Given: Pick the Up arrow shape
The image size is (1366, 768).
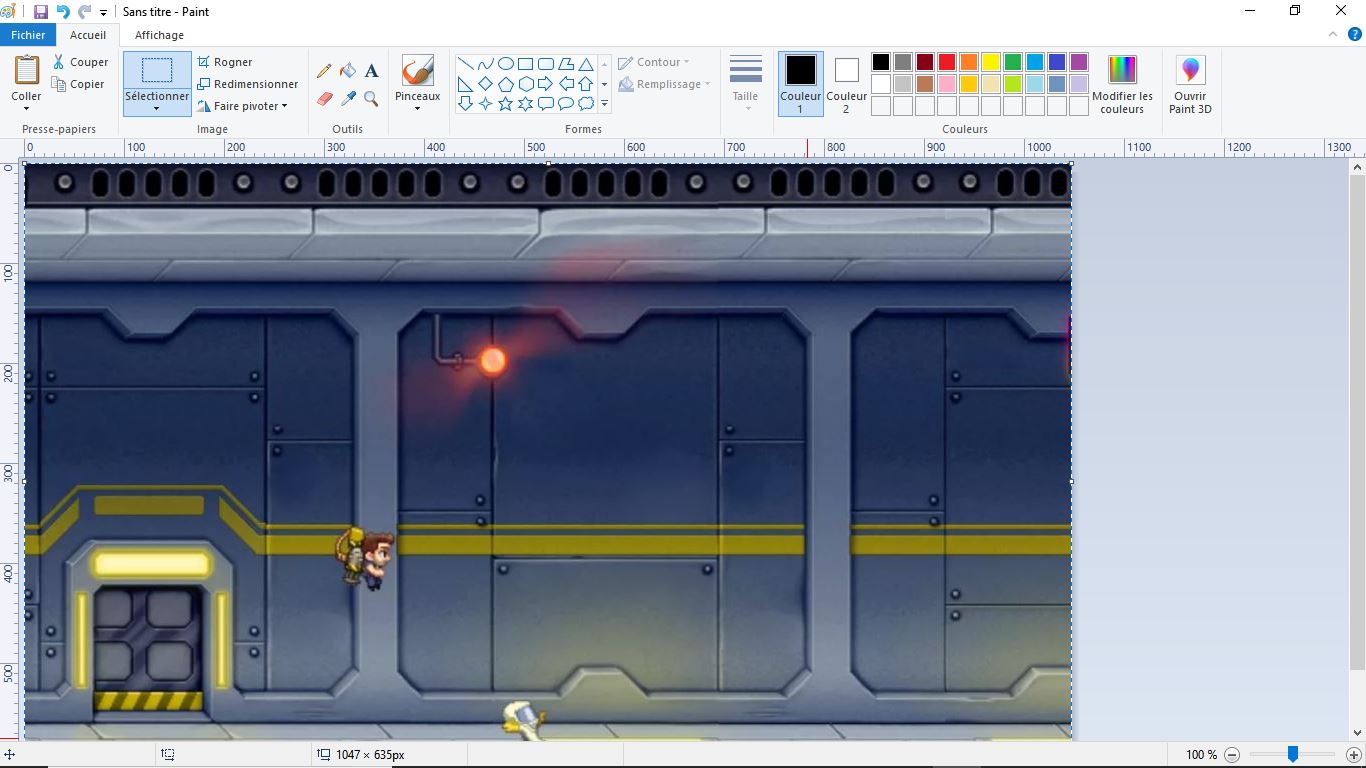Looking at the screenshot, I should click(586, 84).
